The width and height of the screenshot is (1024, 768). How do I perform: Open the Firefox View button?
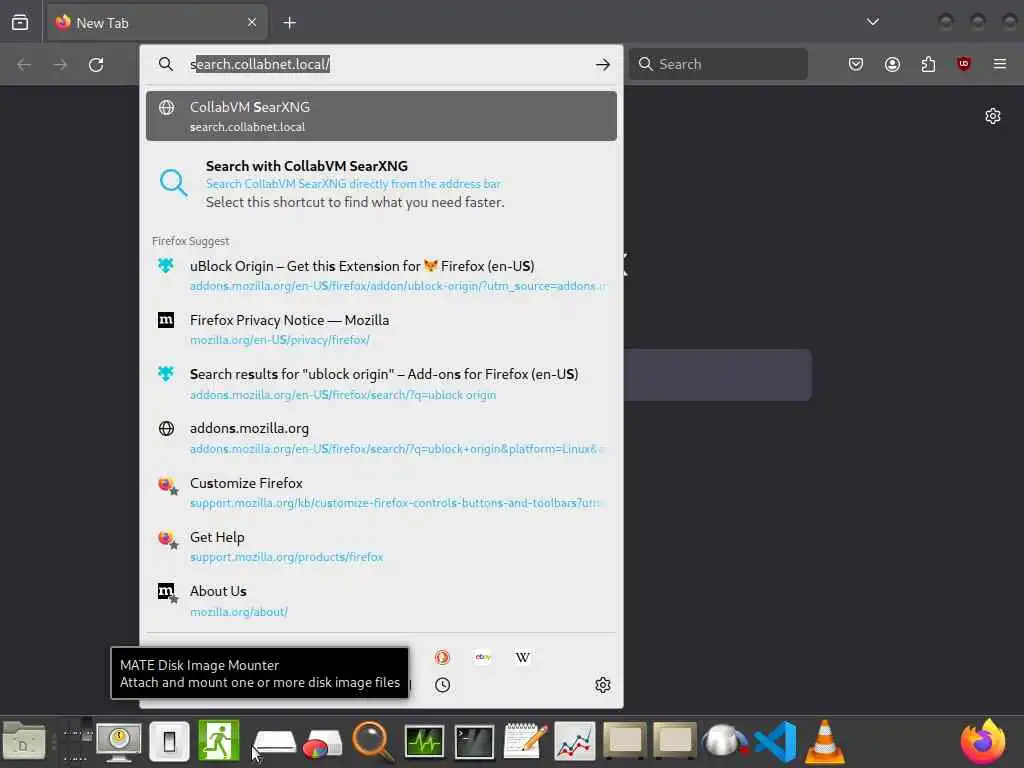point(20,23)
